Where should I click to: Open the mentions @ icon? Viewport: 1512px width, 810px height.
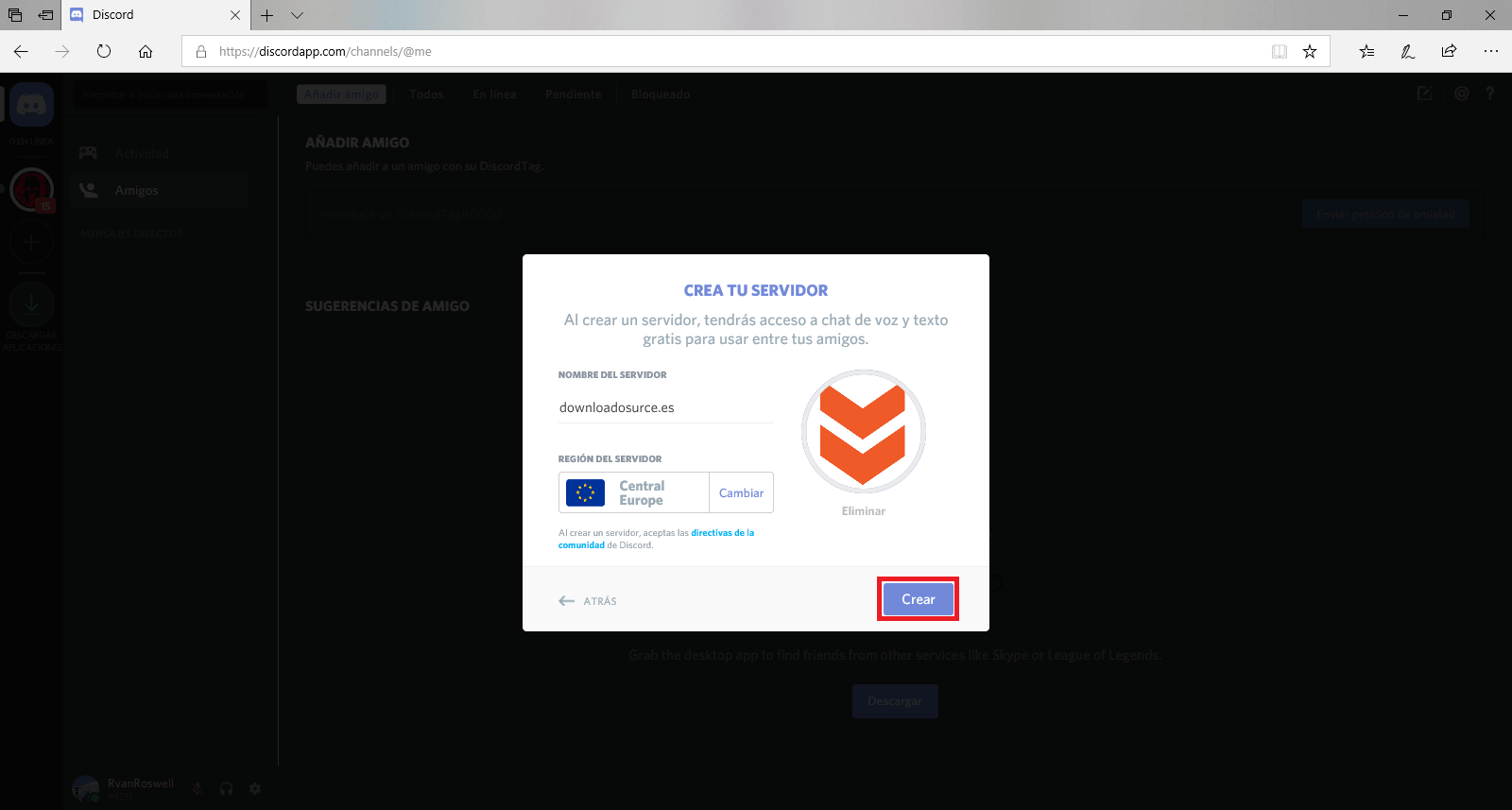(x=1461, y=94)
